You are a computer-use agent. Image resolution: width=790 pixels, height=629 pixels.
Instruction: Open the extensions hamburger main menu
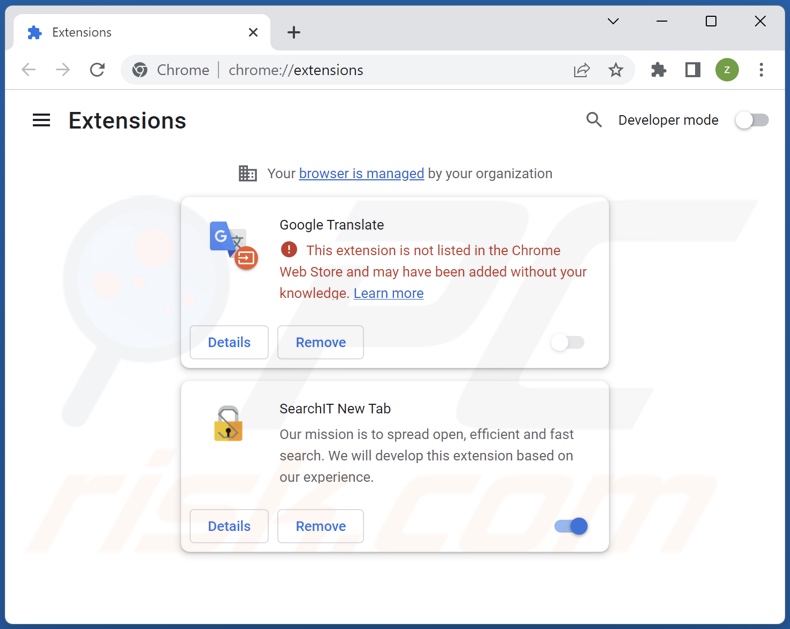(41, 120)
